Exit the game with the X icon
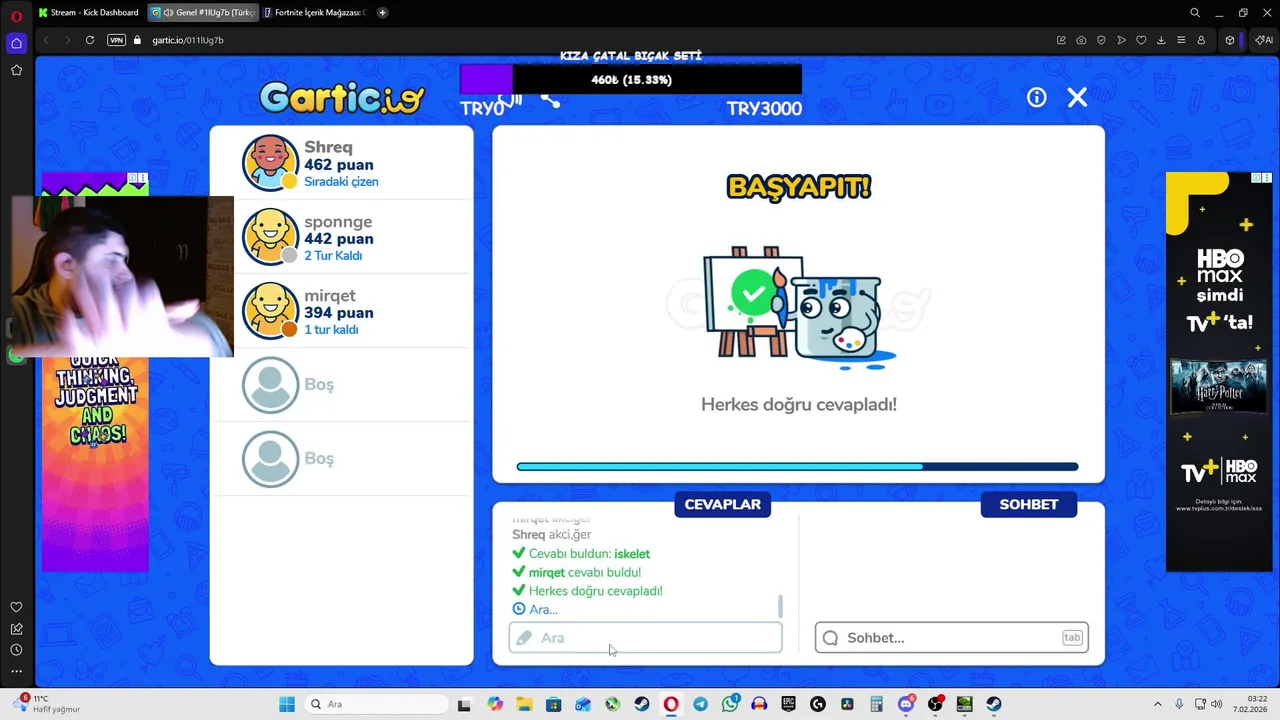Screen dimensions: 1280x720 point(1077,97)
